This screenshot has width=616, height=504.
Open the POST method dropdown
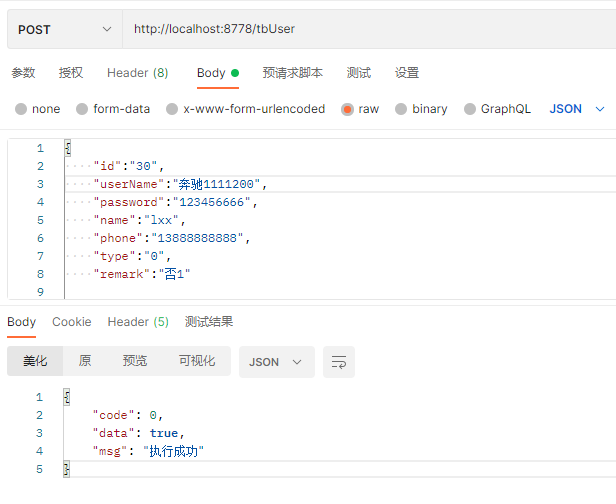point(65,29)
